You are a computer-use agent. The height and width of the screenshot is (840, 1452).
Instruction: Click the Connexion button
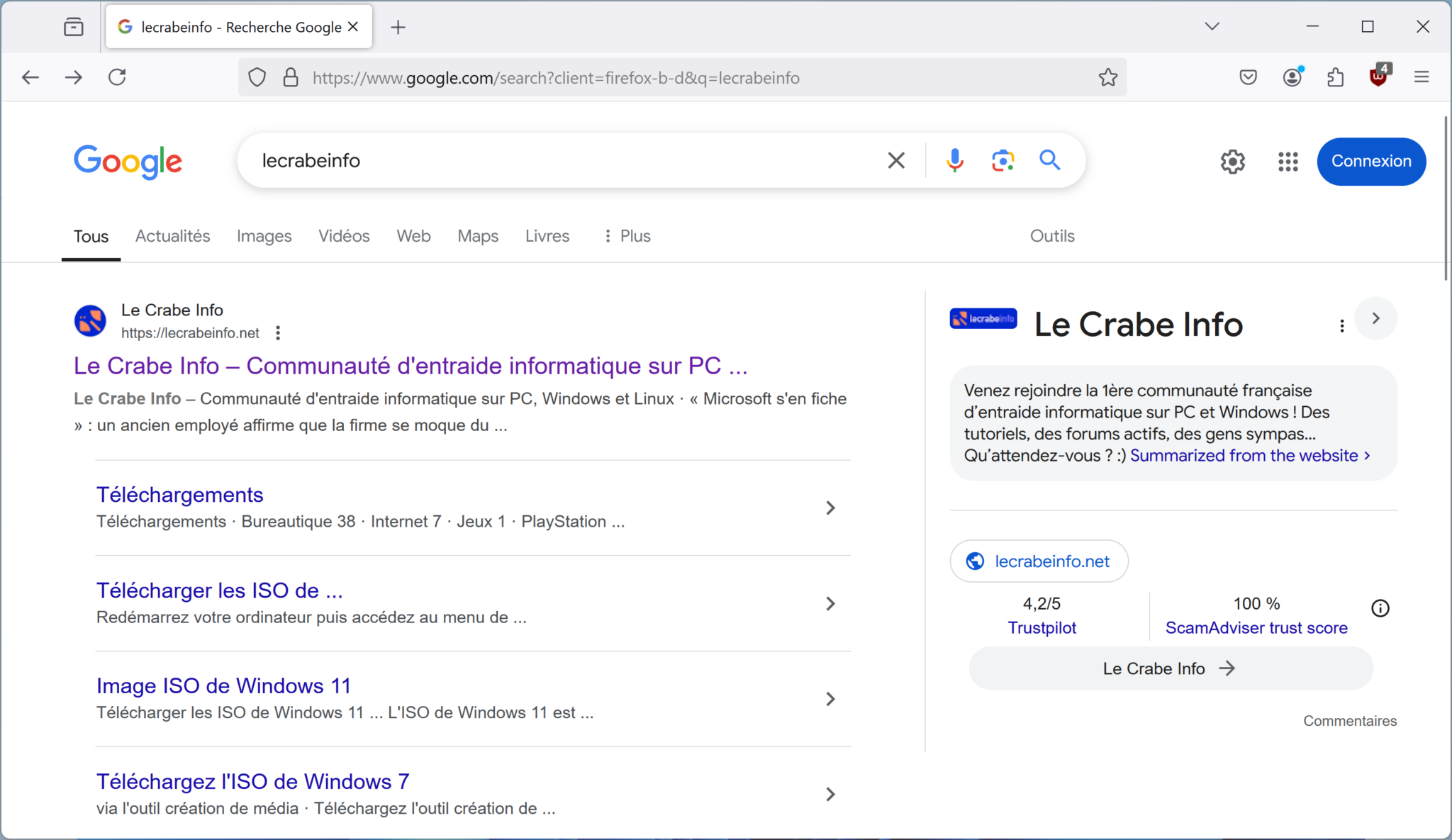1370,162
